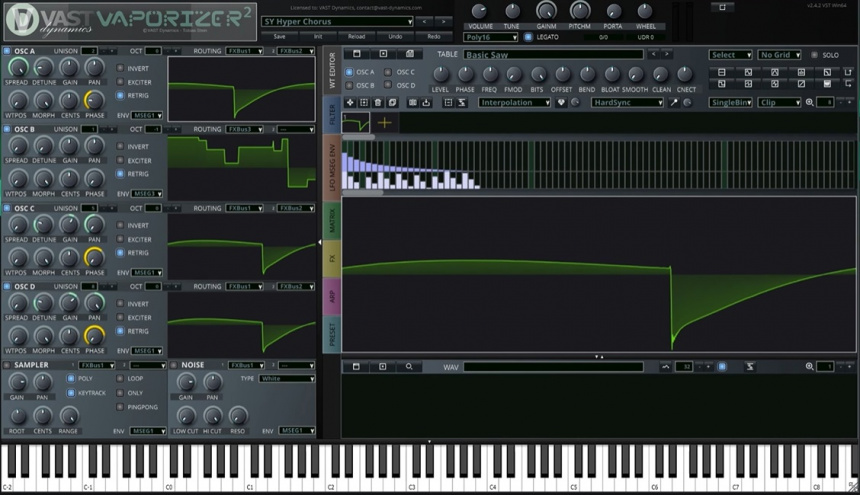This screenshot has height=495, width=860.
Task: Click the TABLE name field showing Basic Saw
Action: pyautogui.click(x=553, y=54)
